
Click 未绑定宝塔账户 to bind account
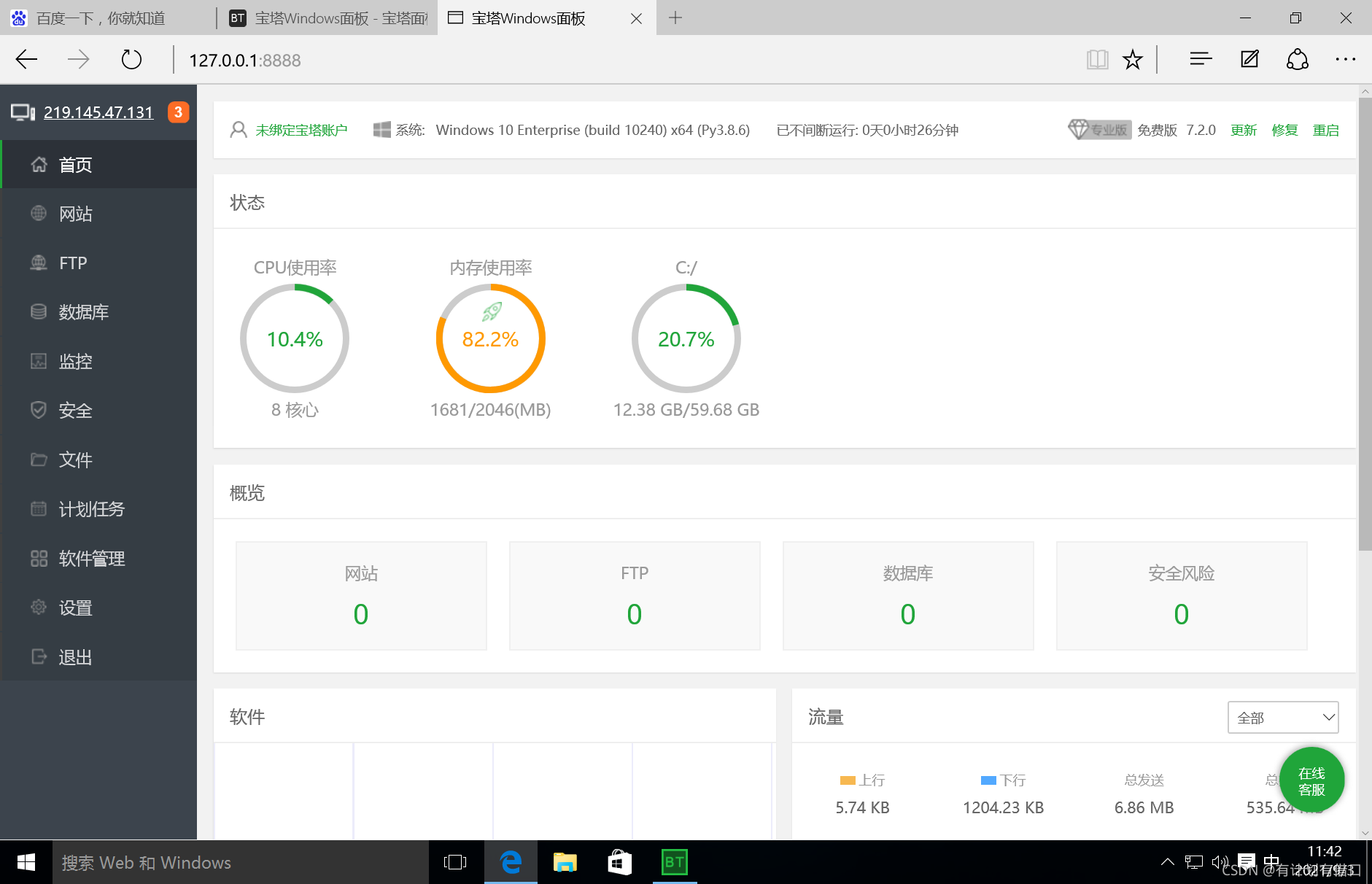[301, 130]
